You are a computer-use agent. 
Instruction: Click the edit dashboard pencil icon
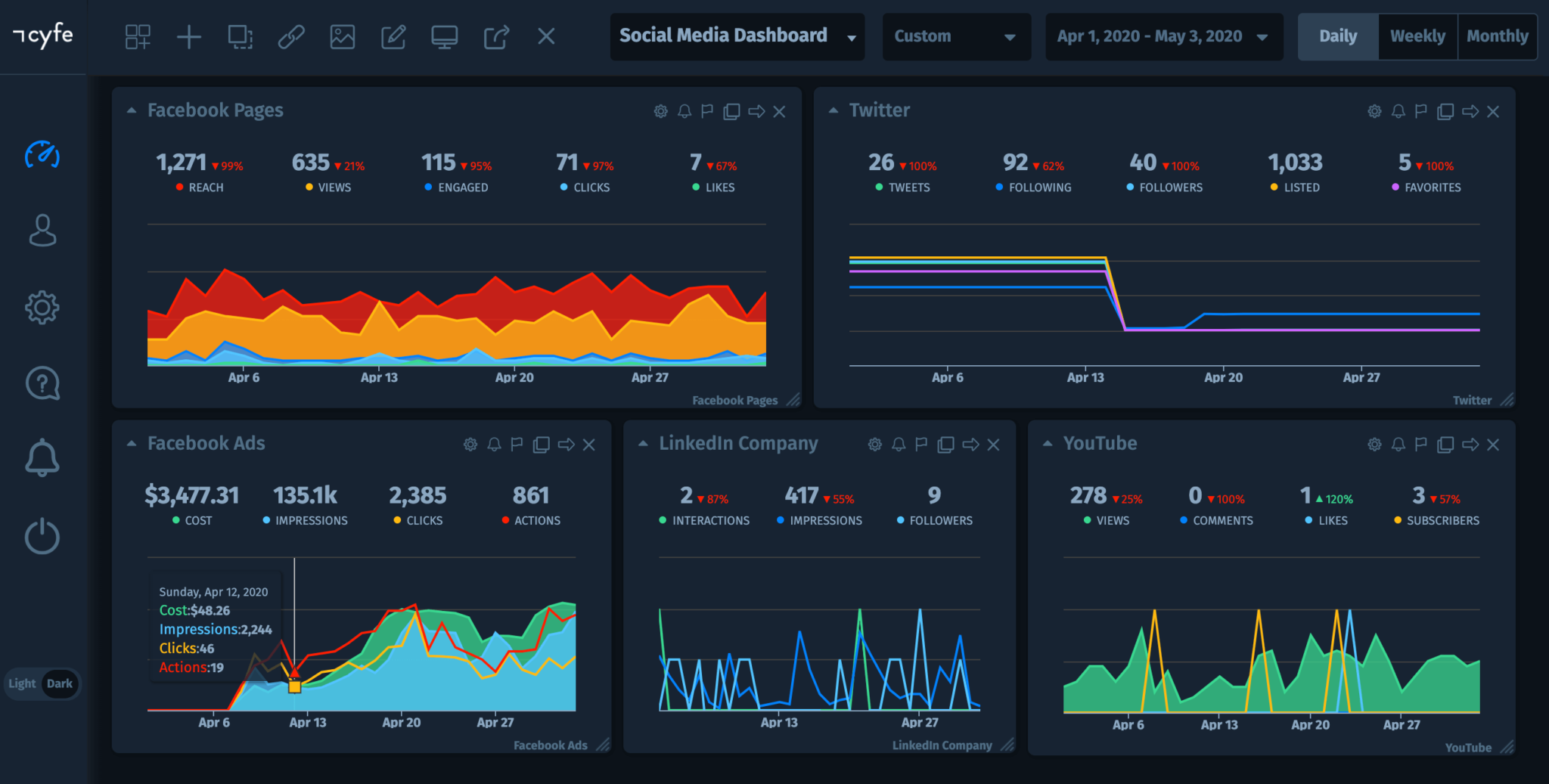coord(393,36)
